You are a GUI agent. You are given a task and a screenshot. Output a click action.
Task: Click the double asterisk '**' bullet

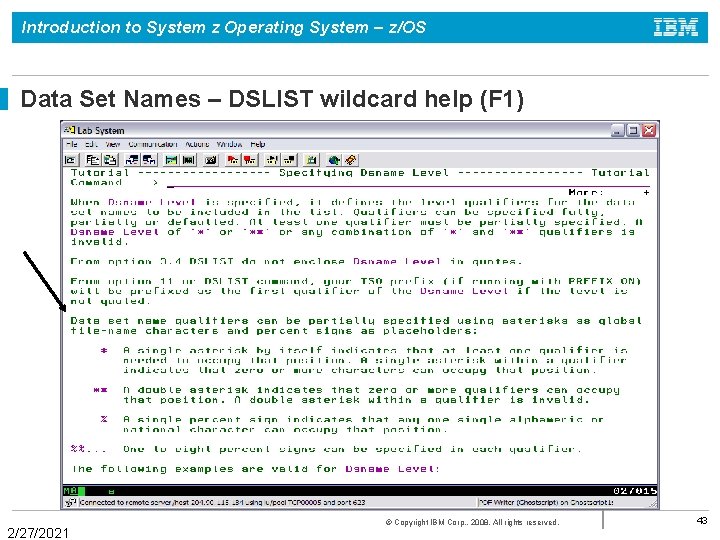pyautogui.click(x=101, y=390)
